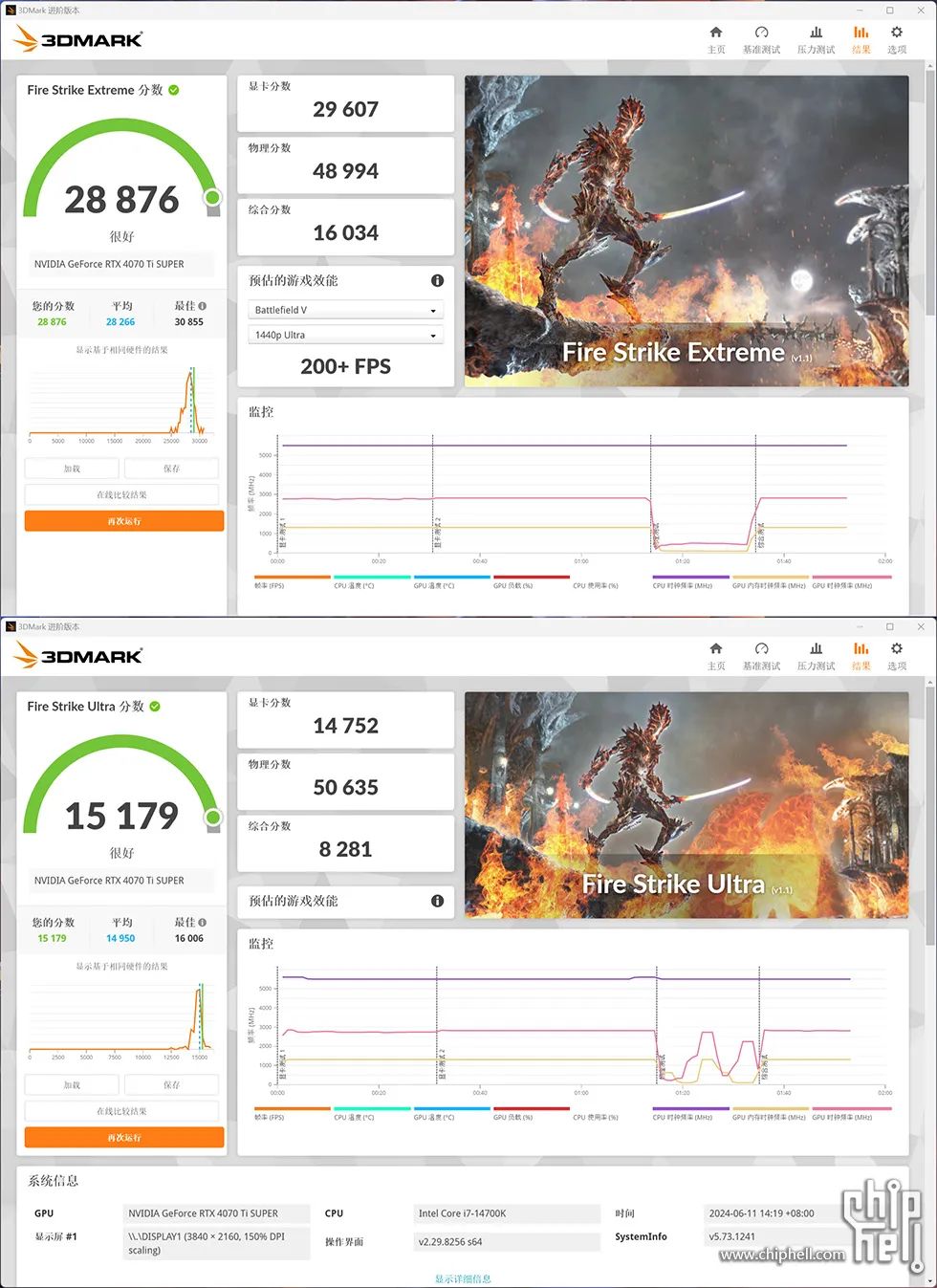The height and width of the screenshot is (1288, 937).
Task: Click the 显卡分数 value 29 607
Action: (x=346, y=109)
